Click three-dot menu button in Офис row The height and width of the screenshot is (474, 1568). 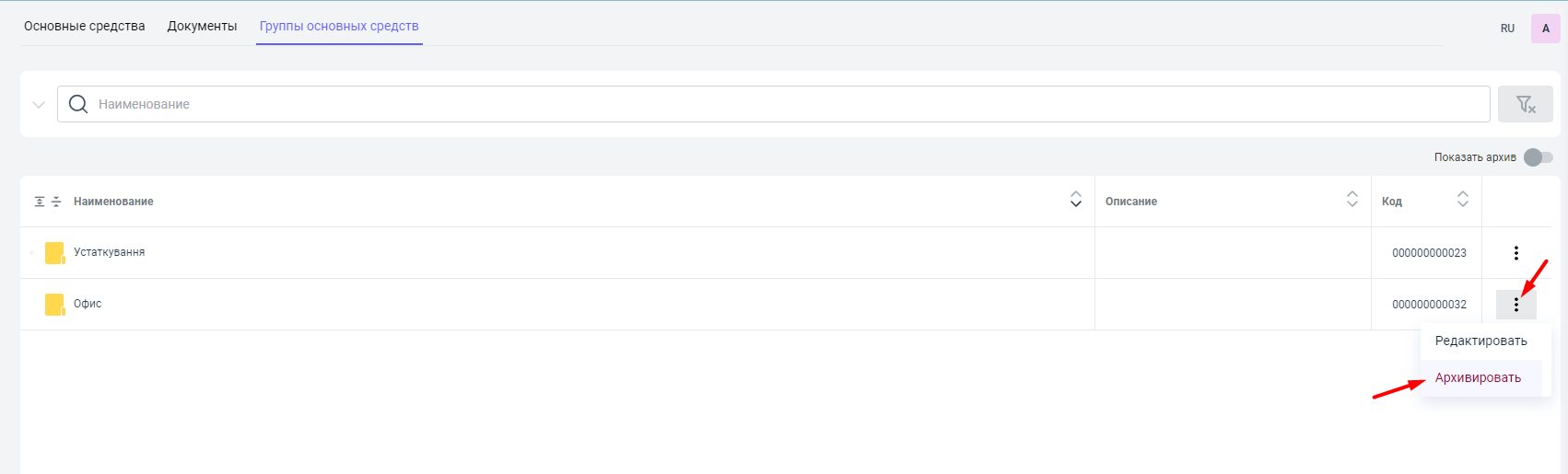[1515, 305]
